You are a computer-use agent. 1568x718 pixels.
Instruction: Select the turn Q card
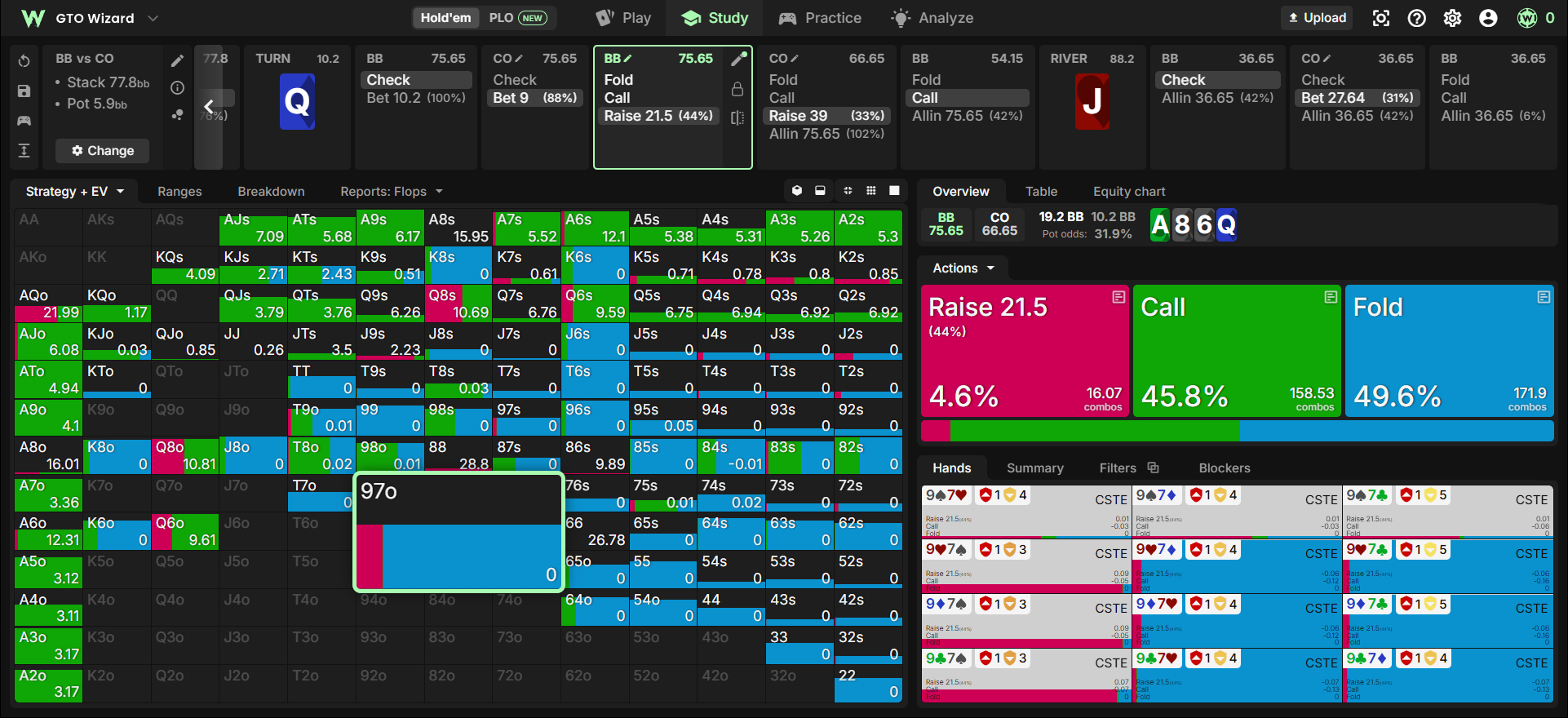297,101
